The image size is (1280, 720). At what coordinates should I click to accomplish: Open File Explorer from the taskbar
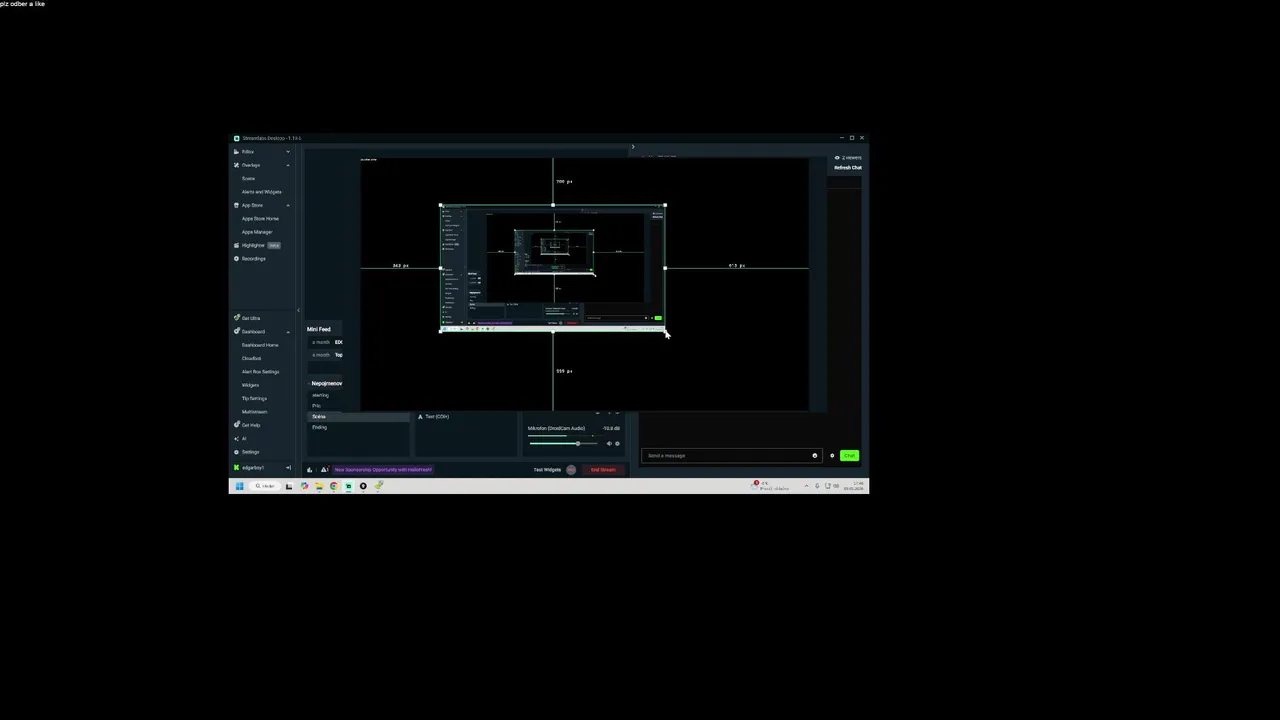pyautogui.click(x=319, y=486)
